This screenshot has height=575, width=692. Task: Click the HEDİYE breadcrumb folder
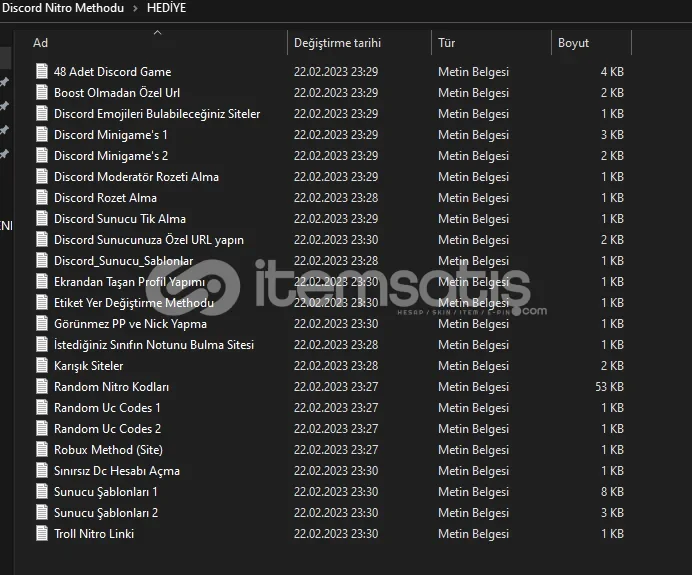coord(166,8)
